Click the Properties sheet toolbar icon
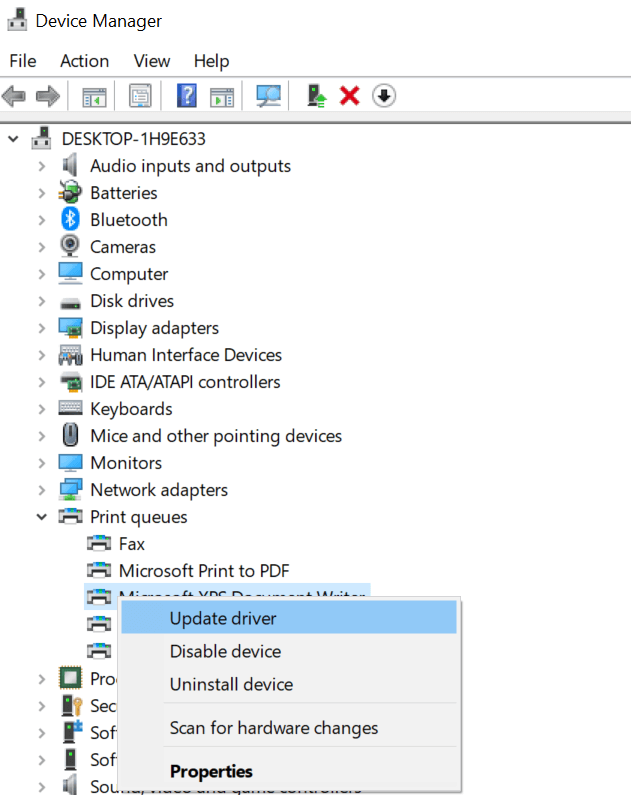 coord(140,96)
